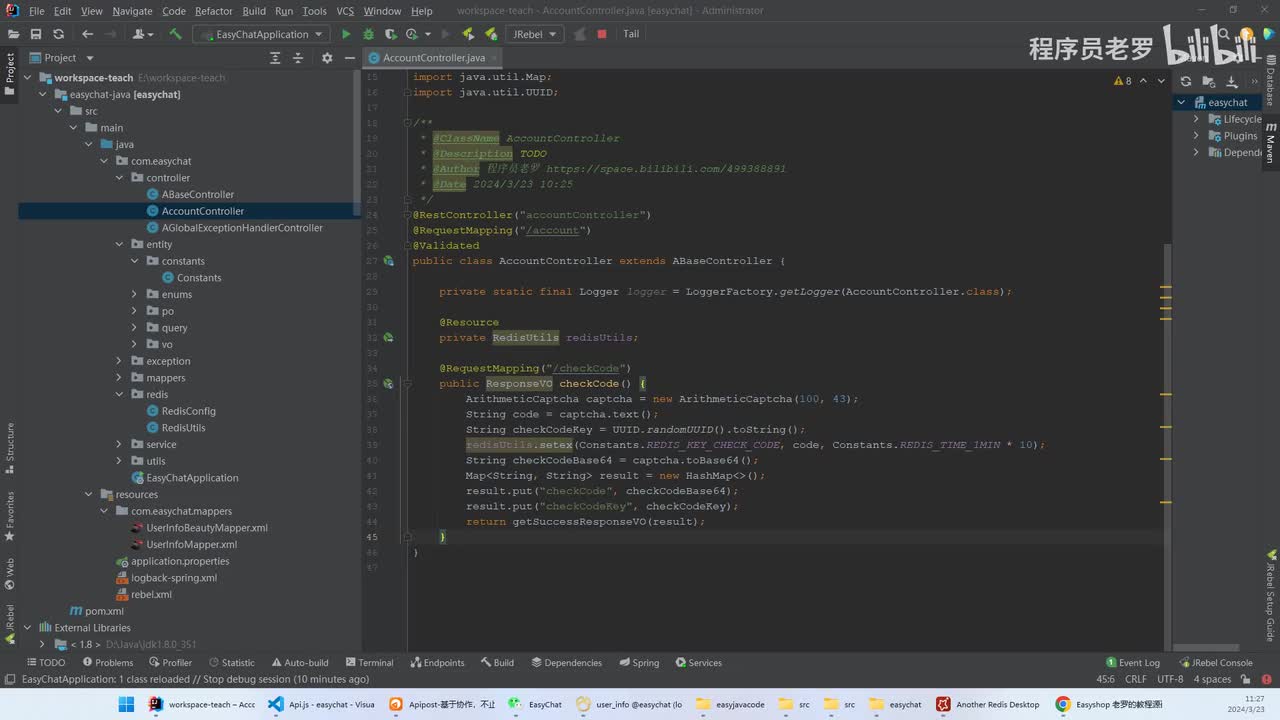
Task: Build project with the hammer icon
Action: point(175,34)
